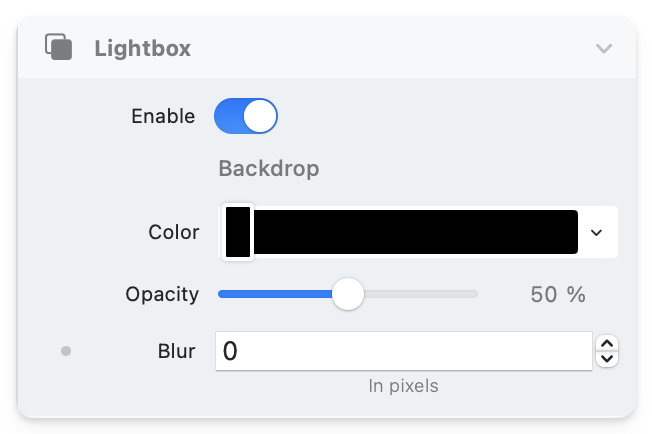Click the Opacity label
Image resolution: width=652 pixels, height=434 pixels.
pyautogui.click(x=162, y=294)
